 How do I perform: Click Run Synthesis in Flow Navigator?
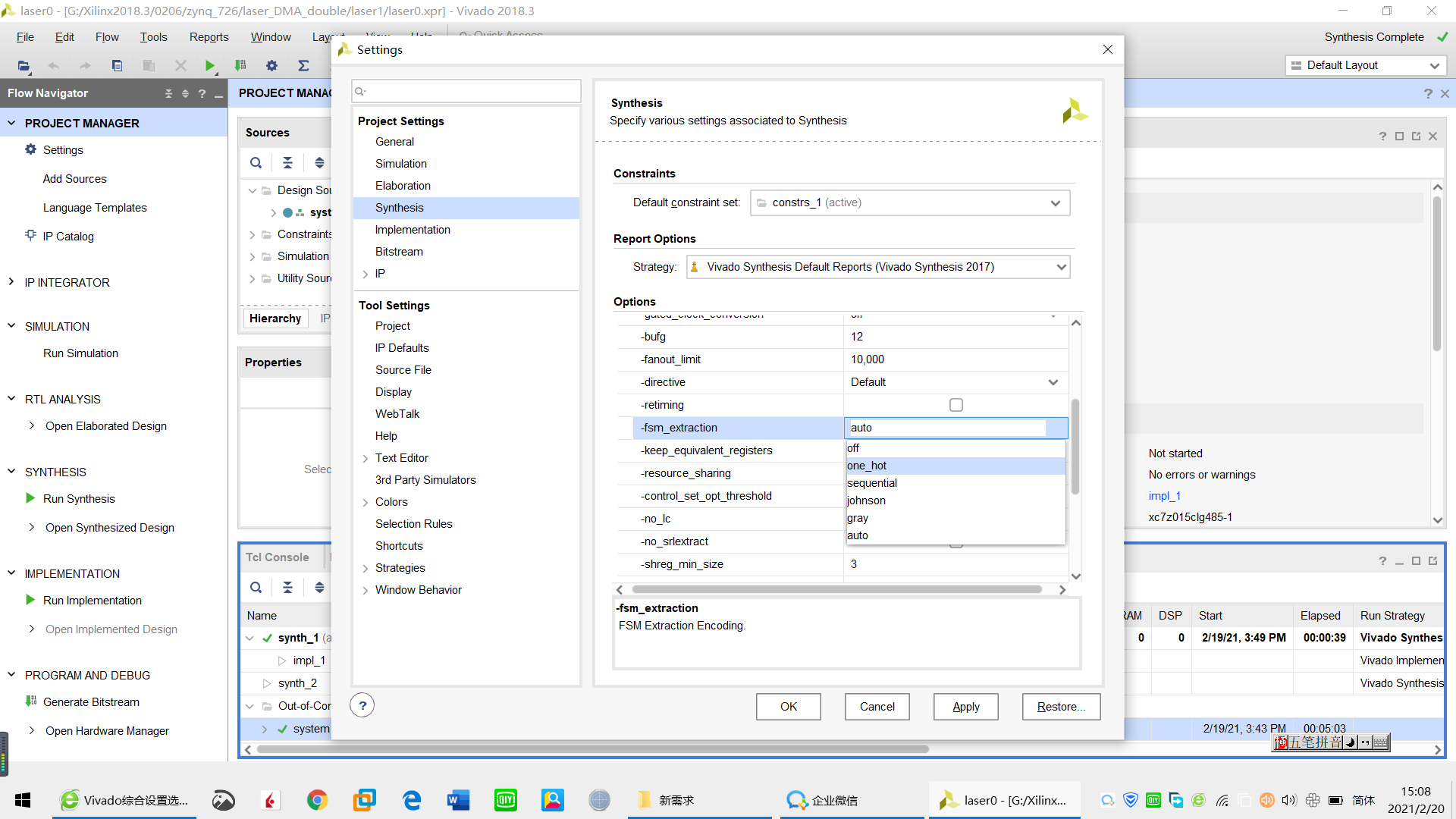tap(79, 498)
